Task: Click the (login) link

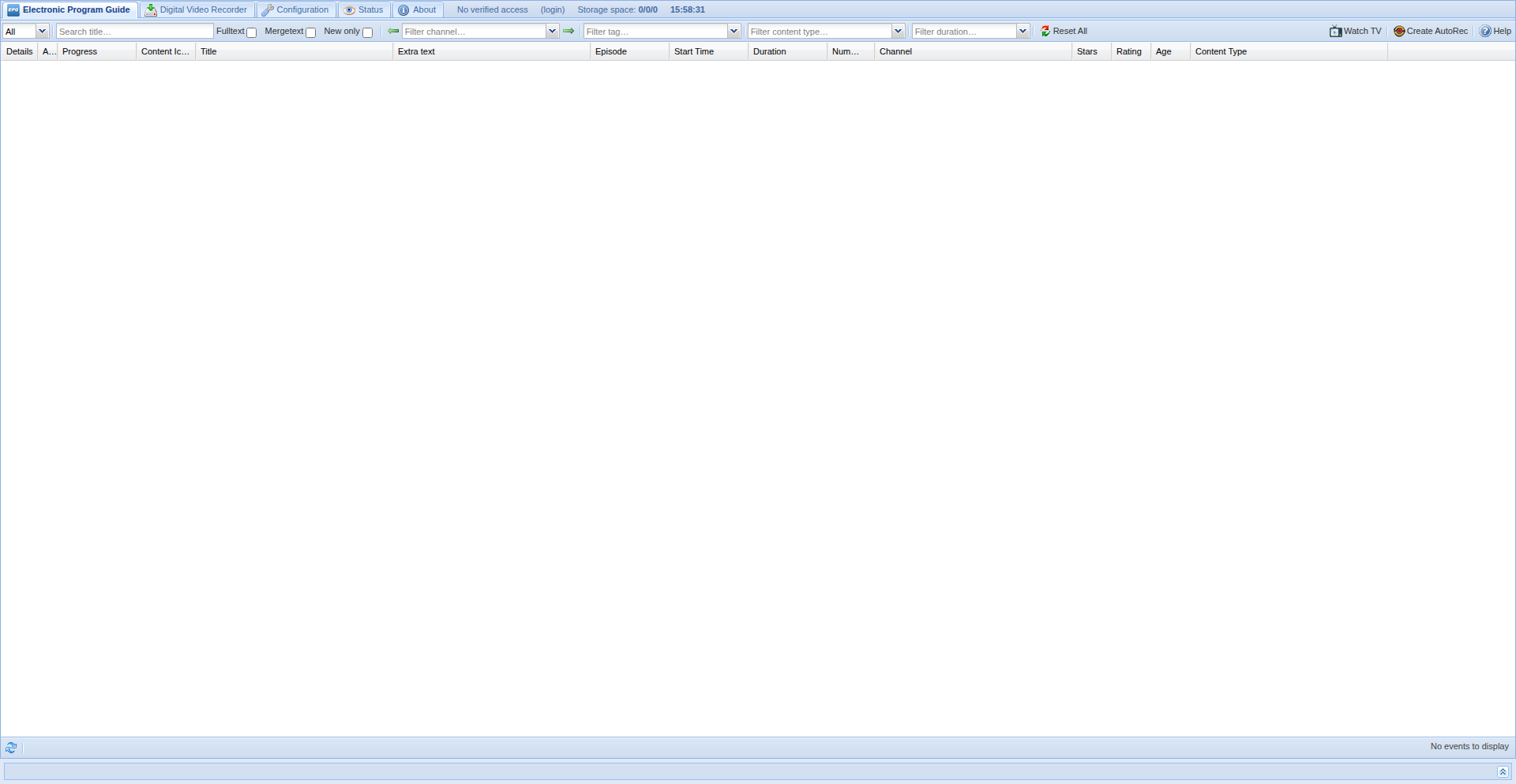Action: click(553, 10)
